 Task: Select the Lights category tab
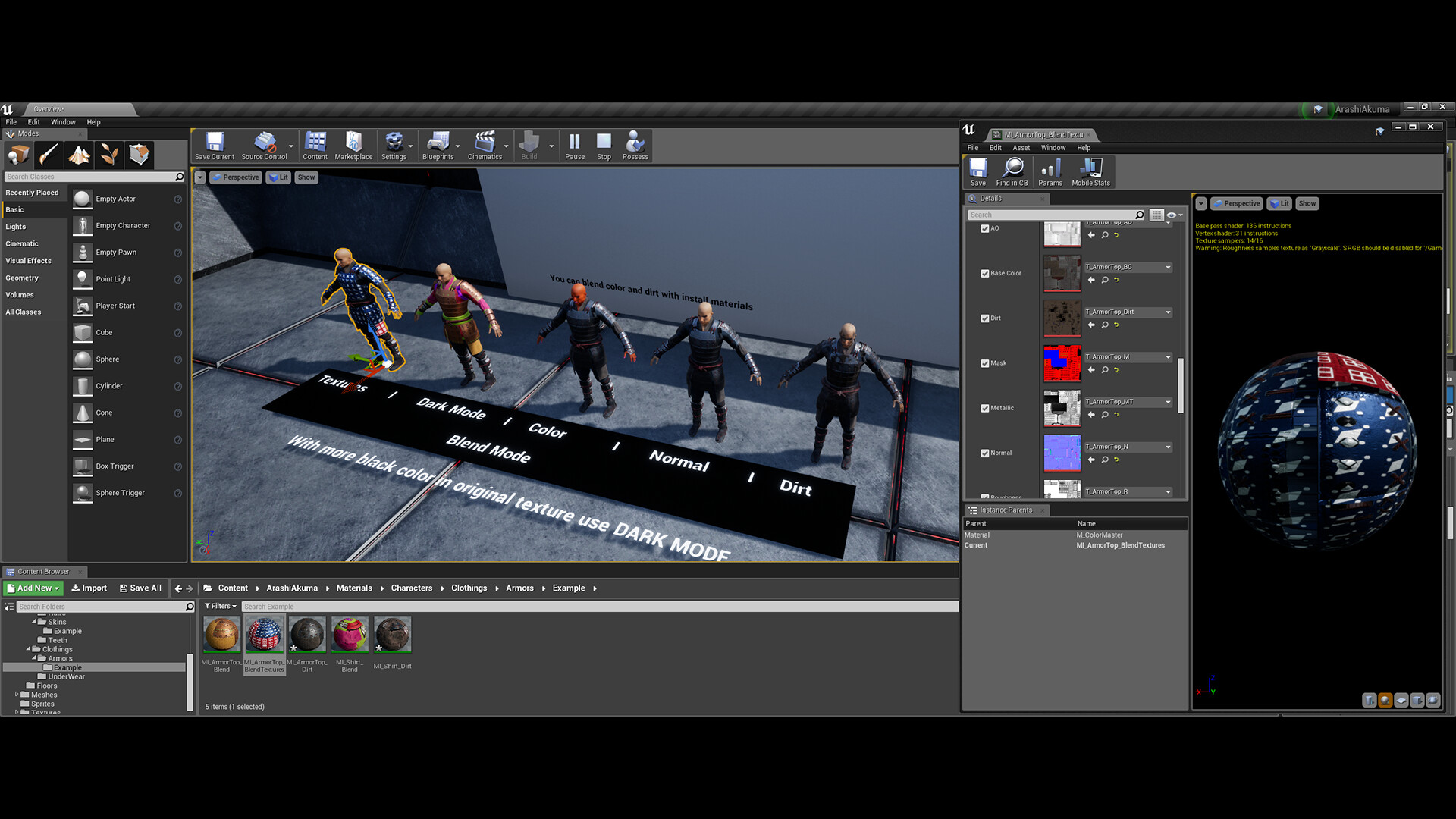coord(35,227)
